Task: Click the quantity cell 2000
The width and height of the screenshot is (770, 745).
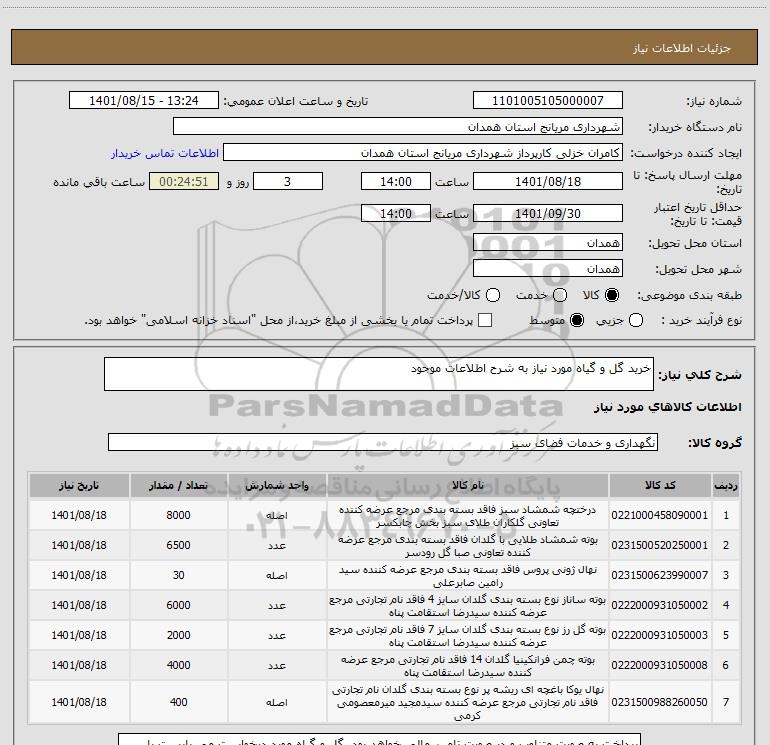Action: [178, 635]
